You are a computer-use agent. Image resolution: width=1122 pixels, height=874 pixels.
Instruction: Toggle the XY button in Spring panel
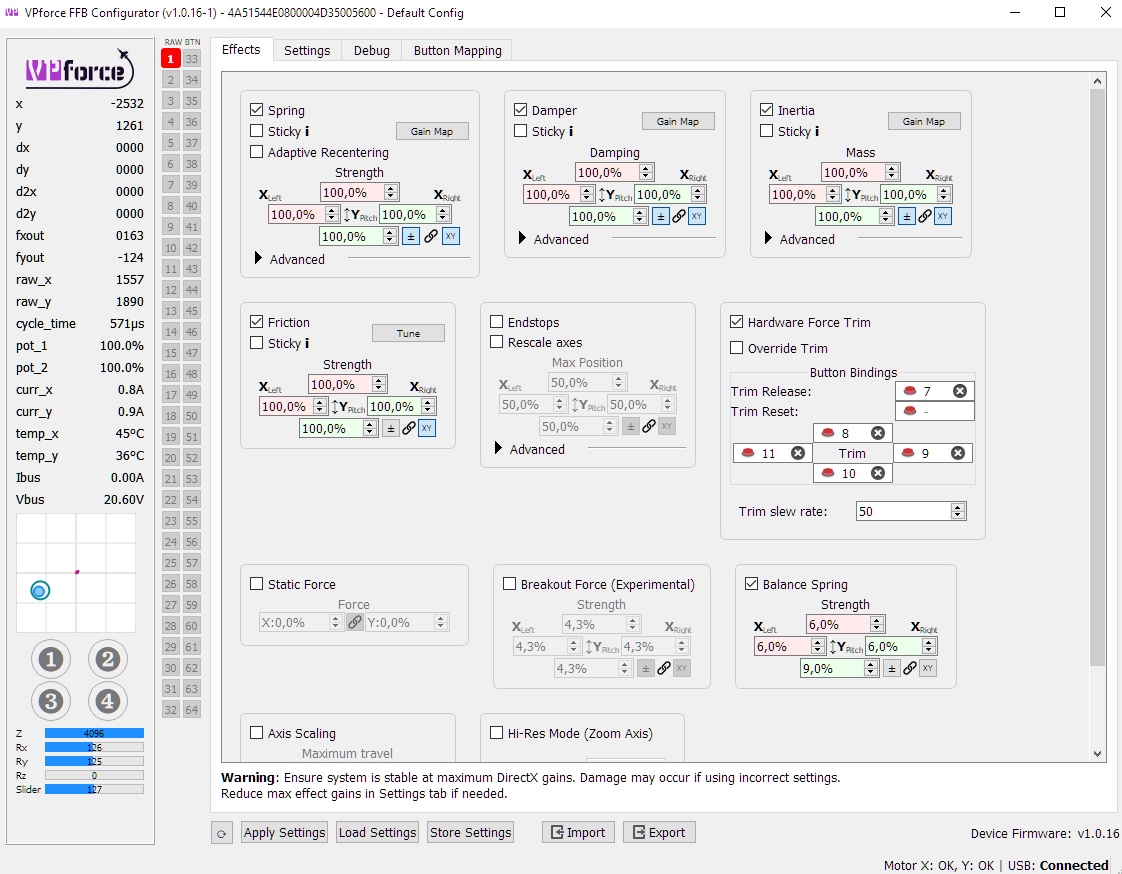[451, 236]
